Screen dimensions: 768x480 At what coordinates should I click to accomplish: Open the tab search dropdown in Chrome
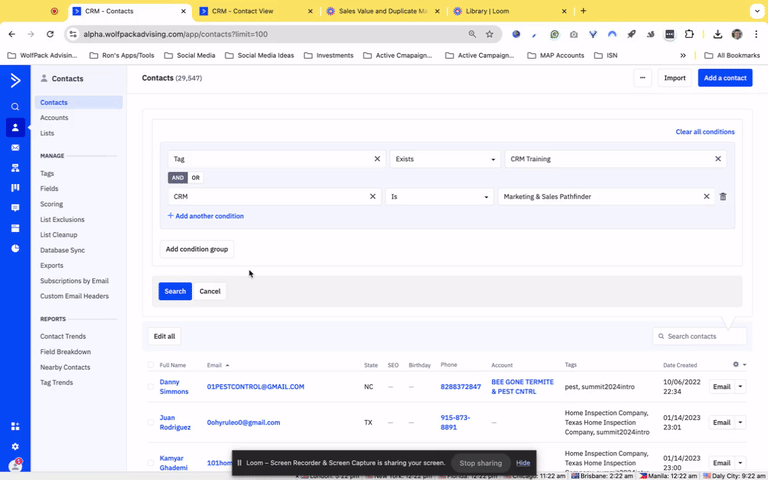[x=757, y=11]
